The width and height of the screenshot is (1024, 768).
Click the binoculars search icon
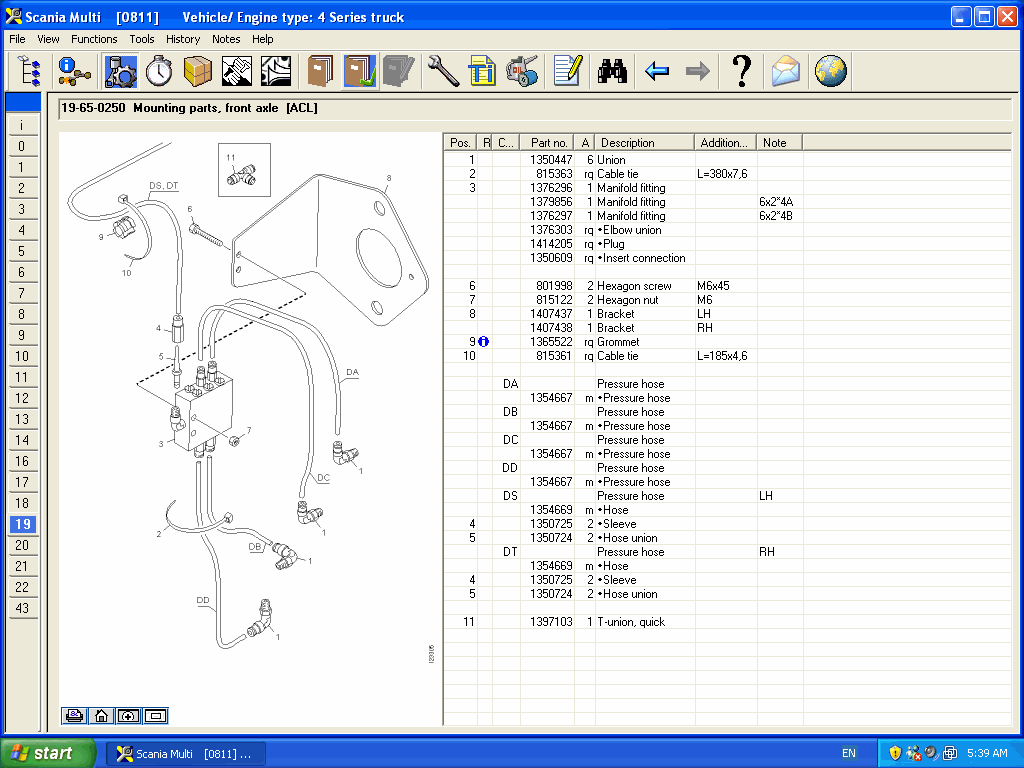tap(612, 71)
